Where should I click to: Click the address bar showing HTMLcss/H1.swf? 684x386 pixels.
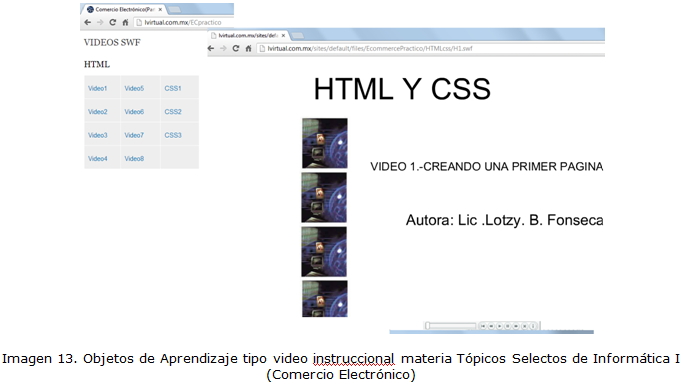[x=430, y=48]
